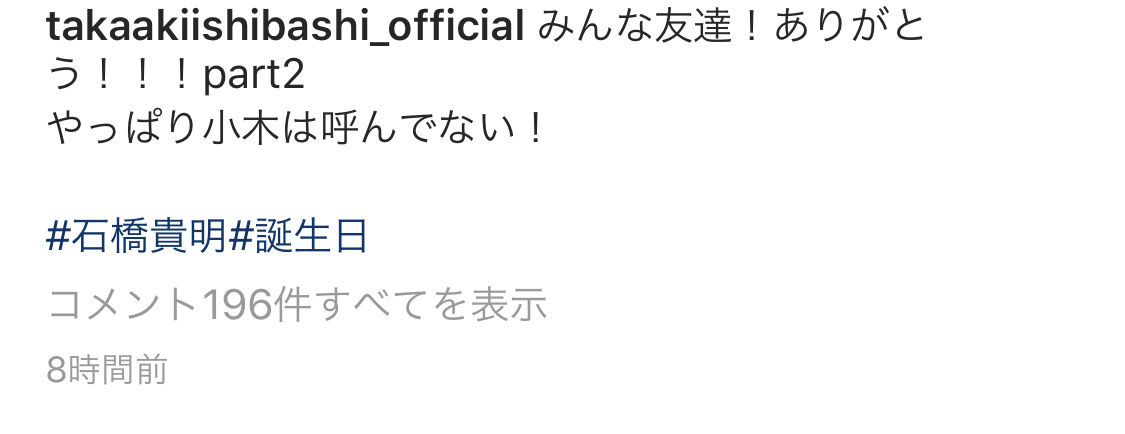Viewport: 1125px width, 434px height.
Task: Click the _official part of username
Action: [454, 29]
